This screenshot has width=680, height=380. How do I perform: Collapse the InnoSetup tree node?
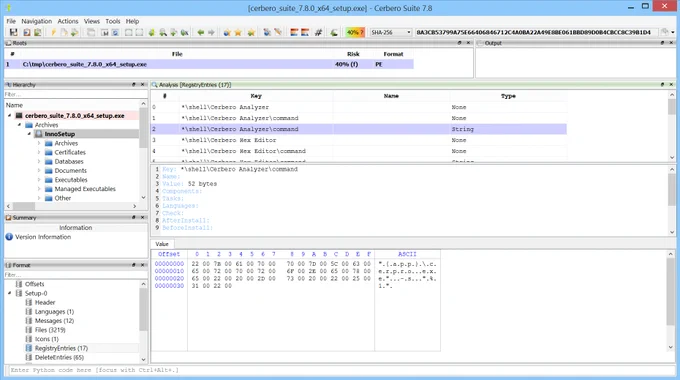tap(29, 134)
